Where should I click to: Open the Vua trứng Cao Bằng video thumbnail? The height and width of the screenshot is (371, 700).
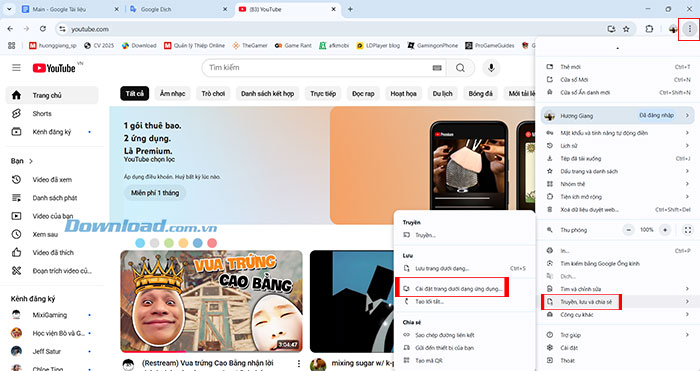[x=211, y=301]
